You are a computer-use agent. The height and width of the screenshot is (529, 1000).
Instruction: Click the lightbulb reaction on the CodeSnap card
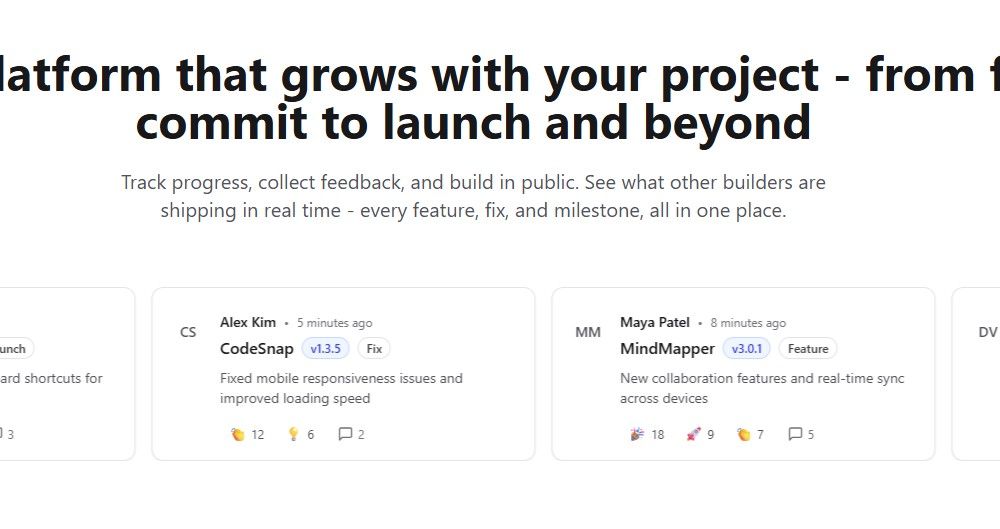pyautogui.click(x=294, y=434)
